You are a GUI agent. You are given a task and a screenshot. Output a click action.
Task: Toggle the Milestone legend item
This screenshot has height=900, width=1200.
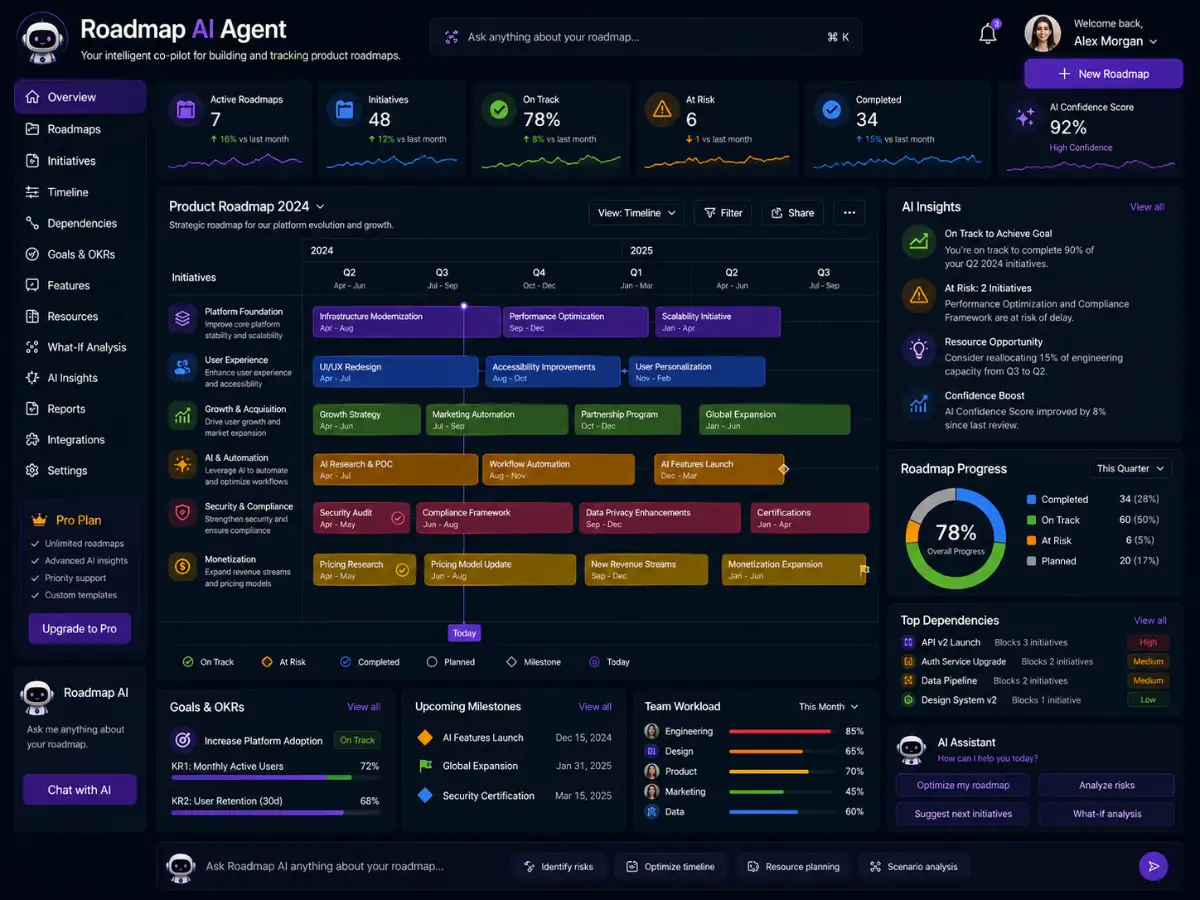click(x=533, y=662)
